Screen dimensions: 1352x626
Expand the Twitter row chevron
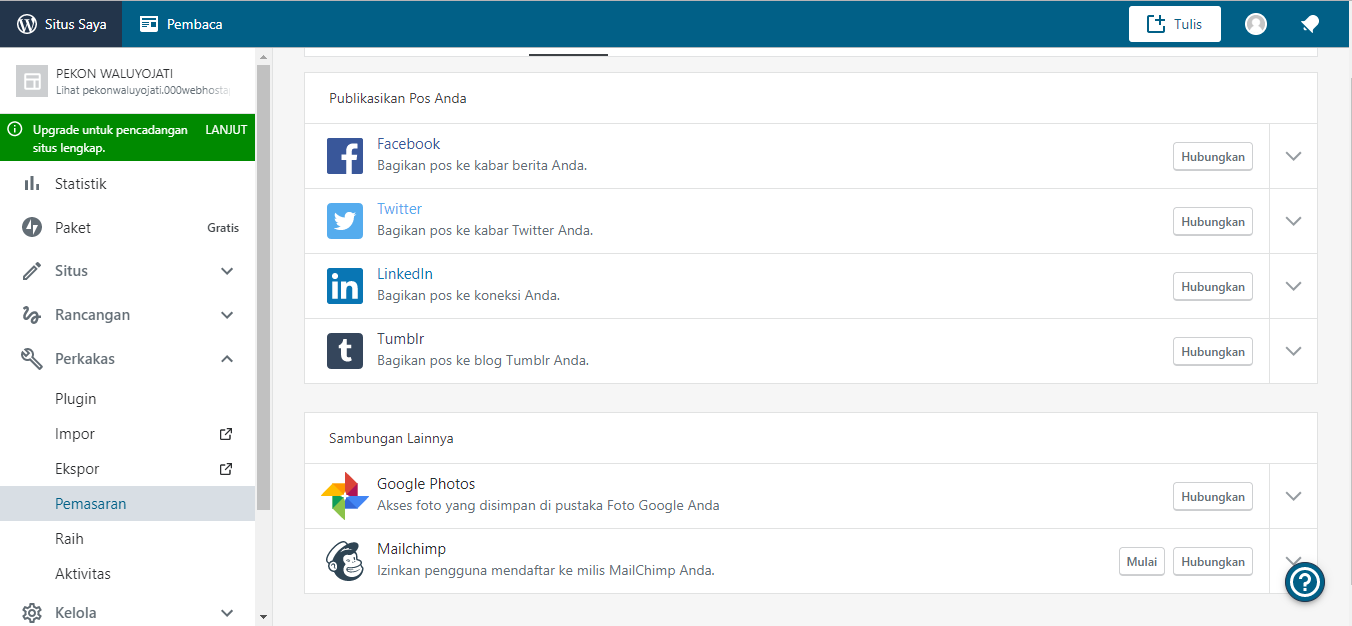(1293, 221)
